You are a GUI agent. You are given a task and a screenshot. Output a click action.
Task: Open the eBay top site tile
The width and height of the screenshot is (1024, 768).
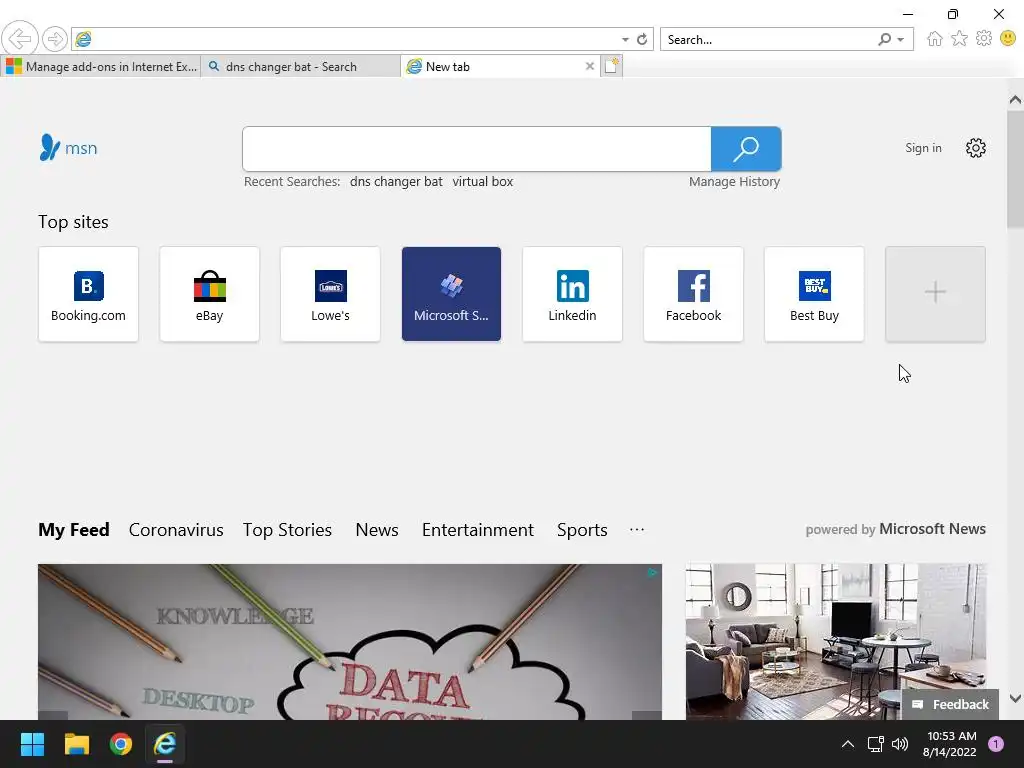click(209, 294)
